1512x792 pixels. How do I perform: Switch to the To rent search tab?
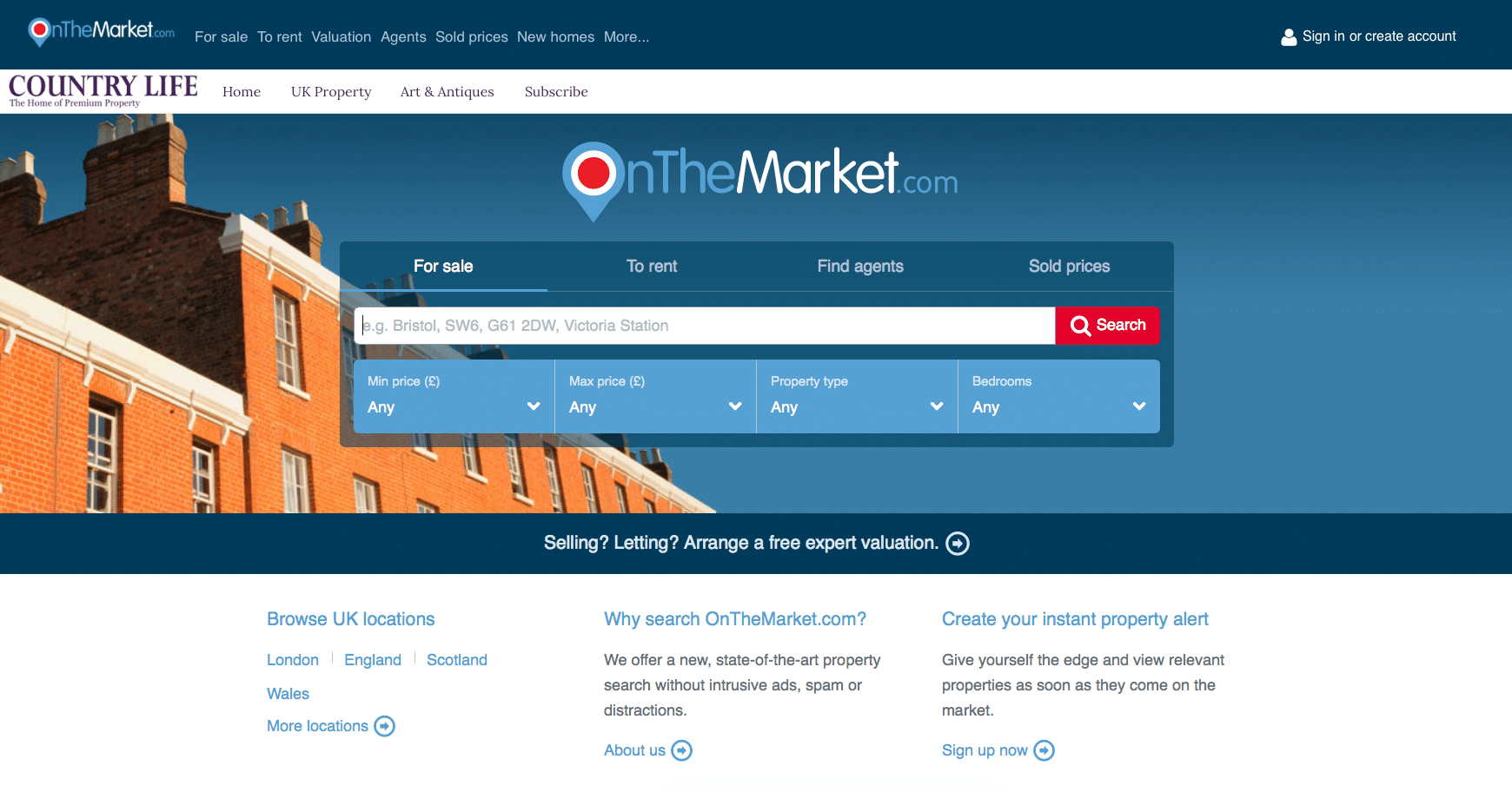[x=652, y=267]
